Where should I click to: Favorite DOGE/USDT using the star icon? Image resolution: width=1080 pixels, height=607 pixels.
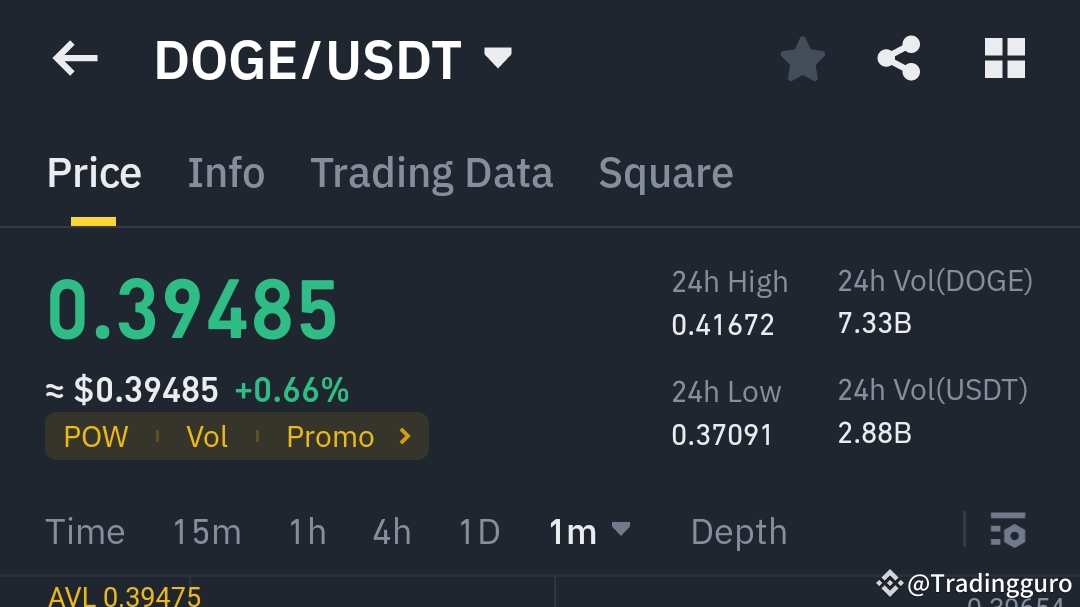[x=803, y=58]
